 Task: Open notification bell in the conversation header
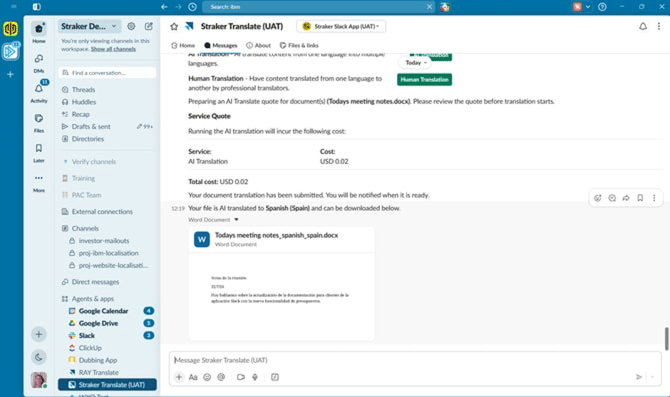[643, 26]
